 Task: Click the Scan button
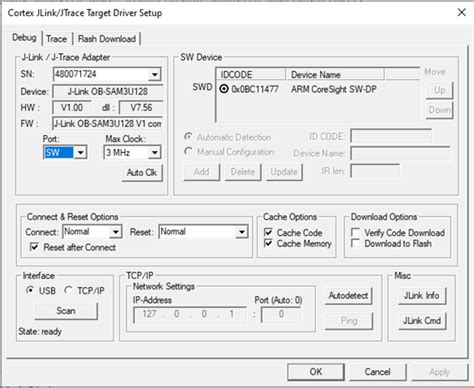pyautogui.click(x=66, y=311)
